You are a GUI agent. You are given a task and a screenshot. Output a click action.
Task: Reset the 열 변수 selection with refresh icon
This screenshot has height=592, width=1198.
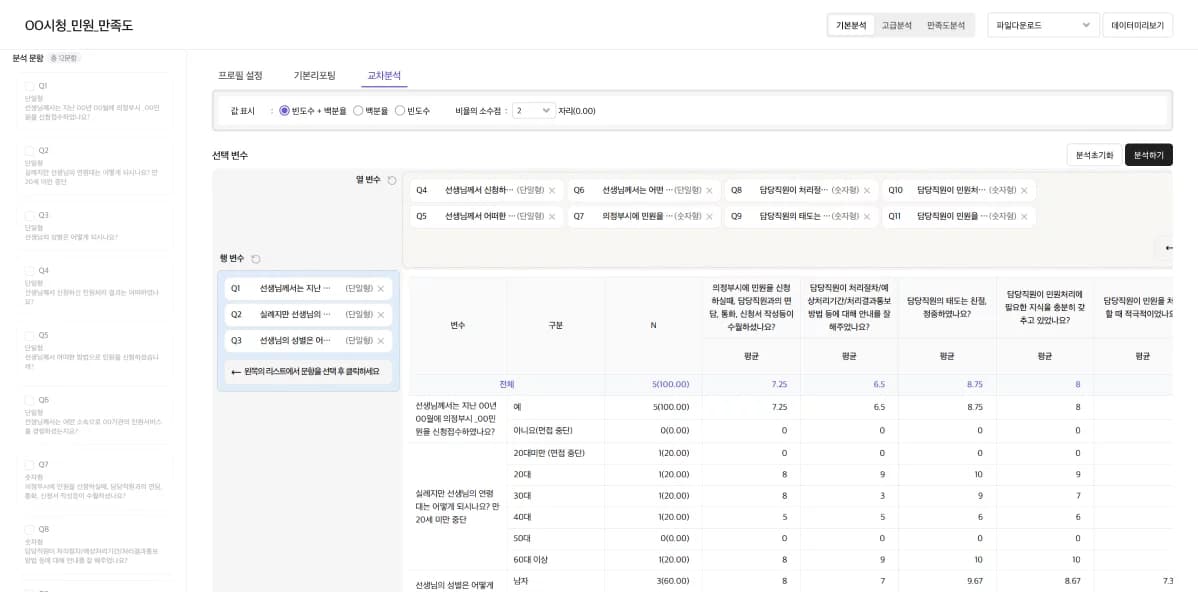[391, 178]
